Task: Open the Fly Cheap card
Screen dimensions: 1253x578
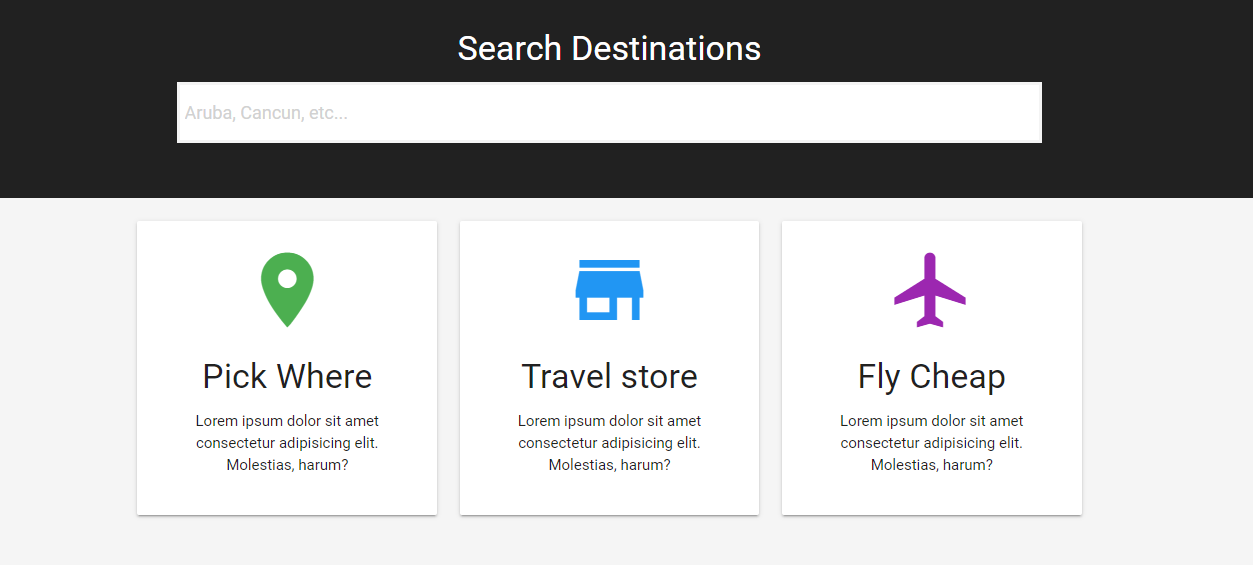Action: 931,367
